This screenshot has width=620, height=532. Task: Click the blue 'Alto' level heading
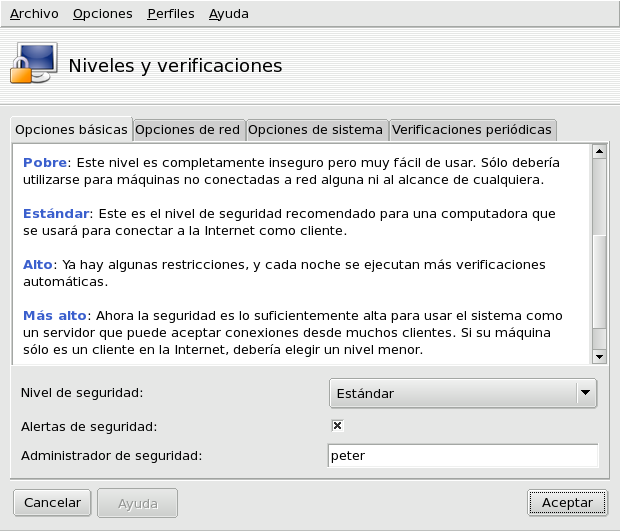38,265
